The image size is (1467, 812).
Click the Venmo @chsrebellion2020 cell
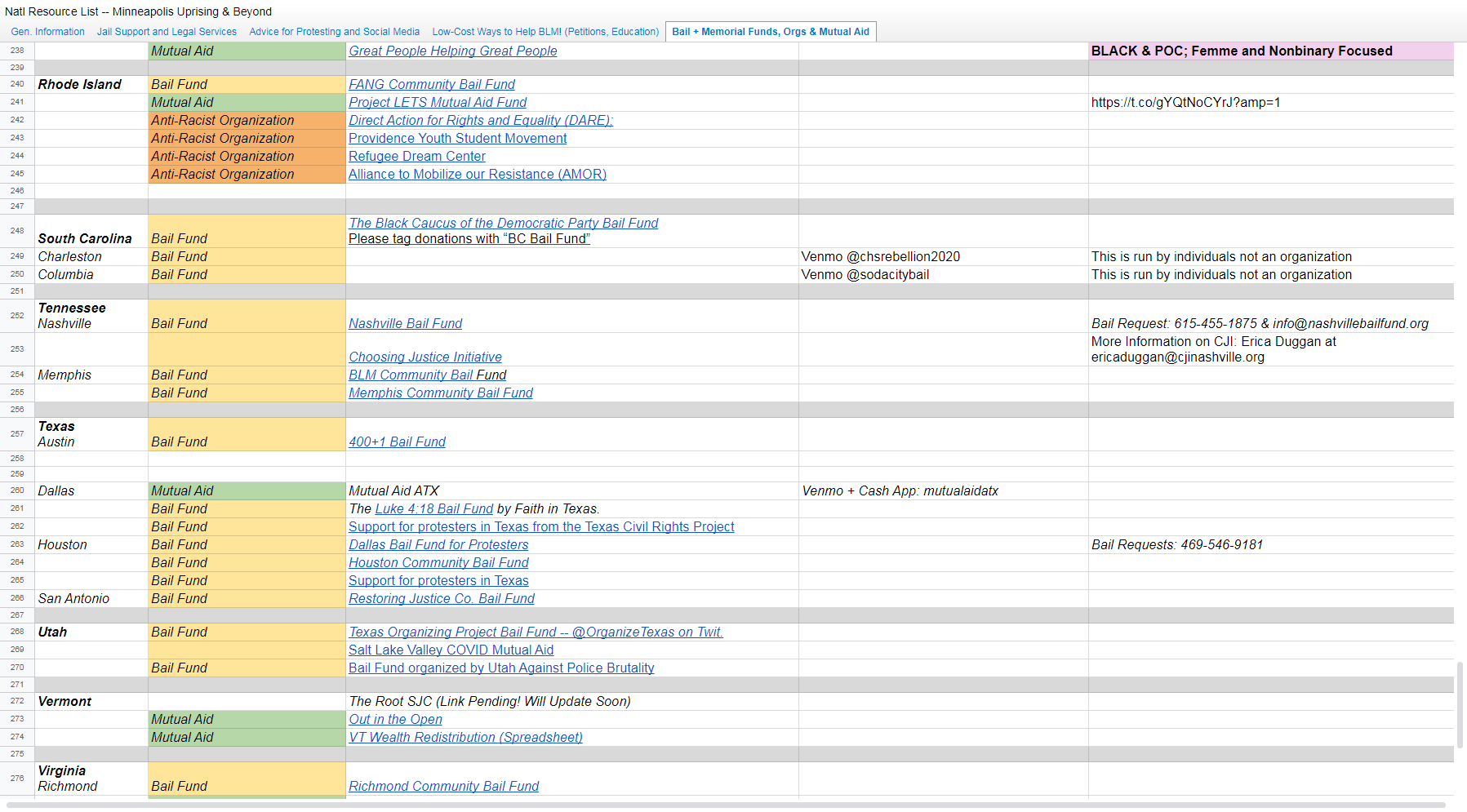943,256
